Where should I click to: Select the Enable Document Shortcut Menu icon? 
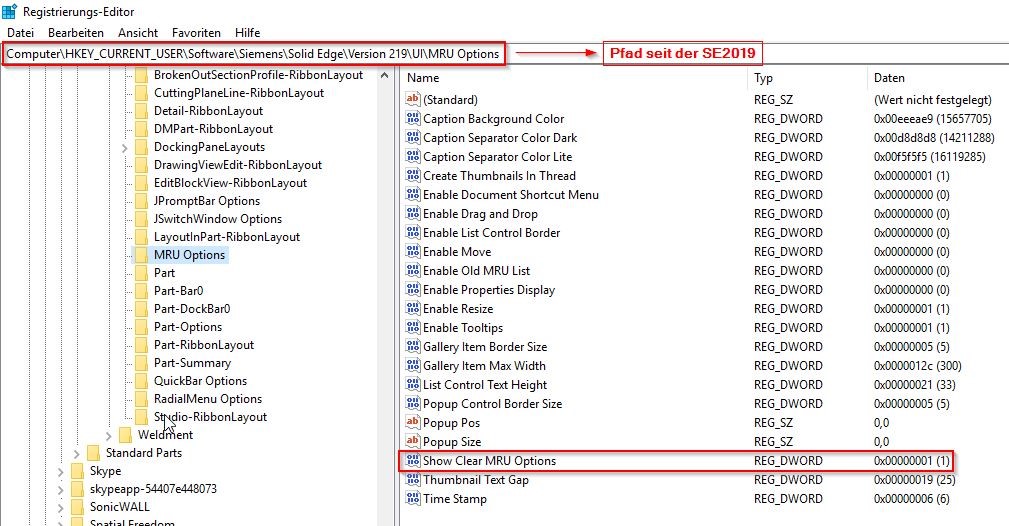[x=412, y=194]
